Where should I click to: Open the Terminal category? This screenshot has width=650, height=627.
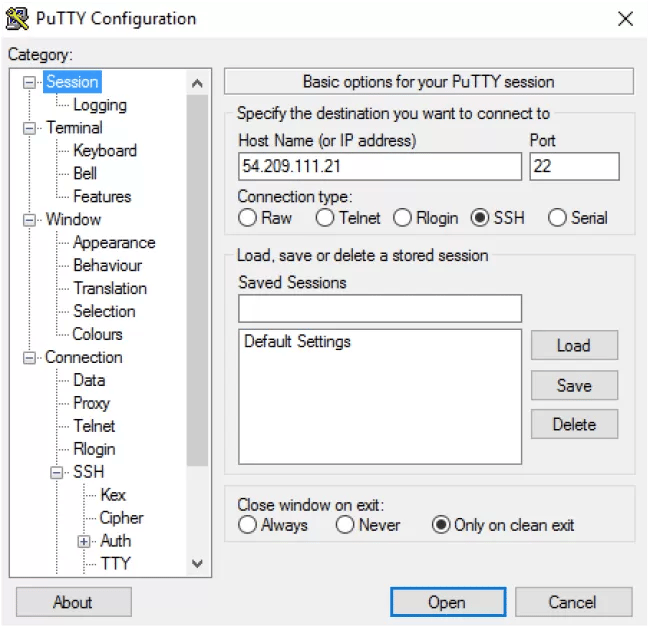[x=74, y=128]
